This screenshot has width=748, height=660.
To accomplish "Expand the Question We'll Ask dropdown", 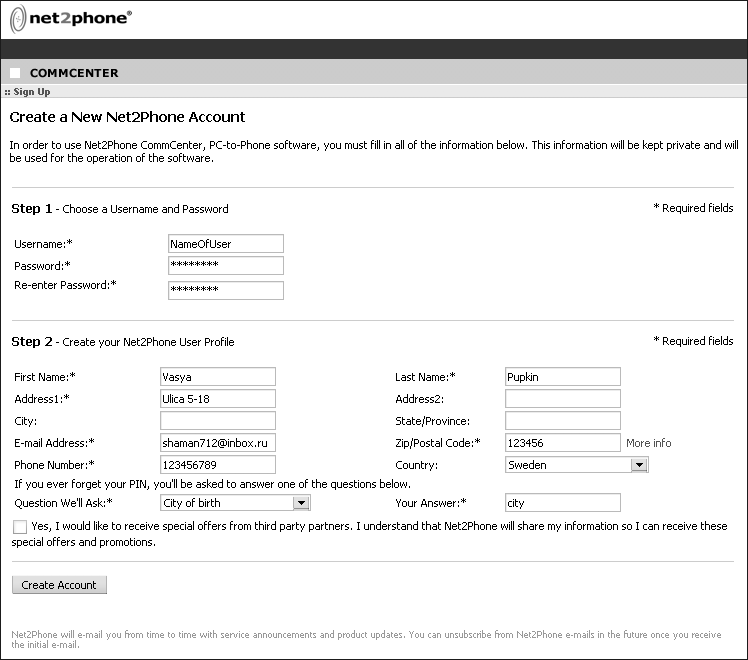I will click(236, 503).
